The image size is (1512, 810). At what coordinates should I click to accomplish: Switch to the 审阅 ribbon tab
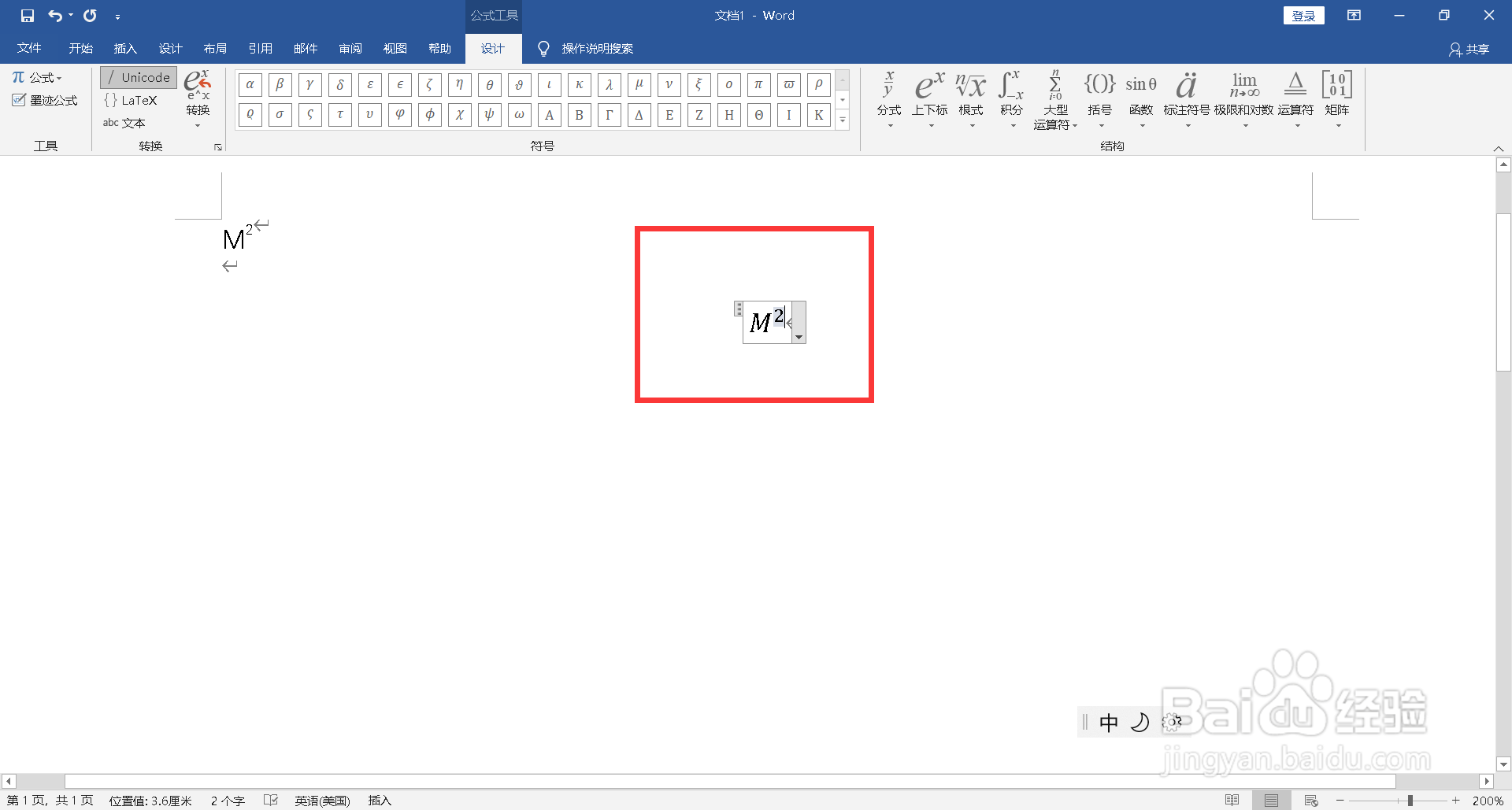[350, 49]
